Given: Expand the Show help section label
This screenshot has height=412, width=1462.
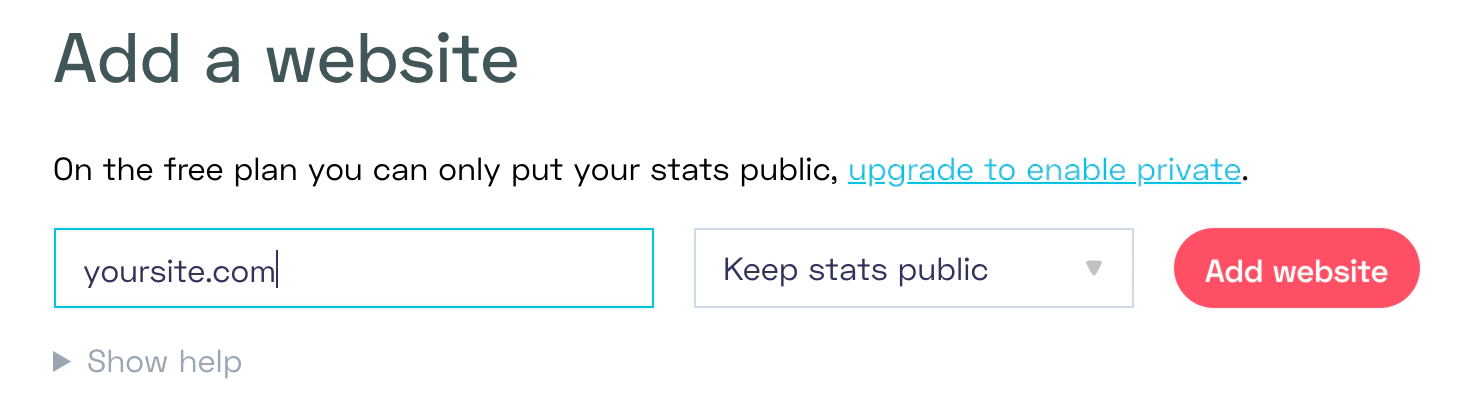Looking at the screenshot, I should pyautogui.click(x=164, y=361).
